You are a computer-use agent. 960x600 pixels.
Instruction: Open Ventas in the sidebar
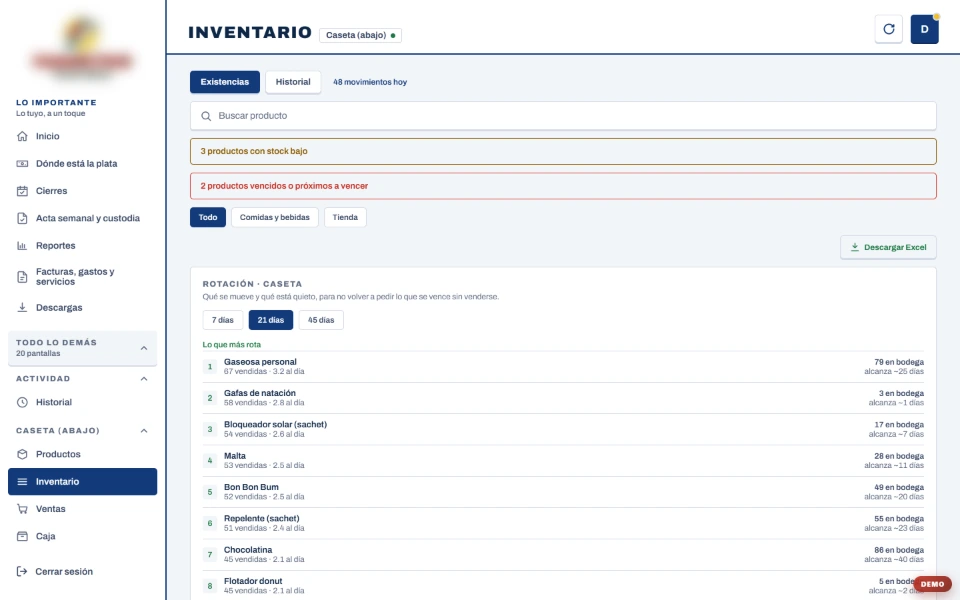click(82, 509)
